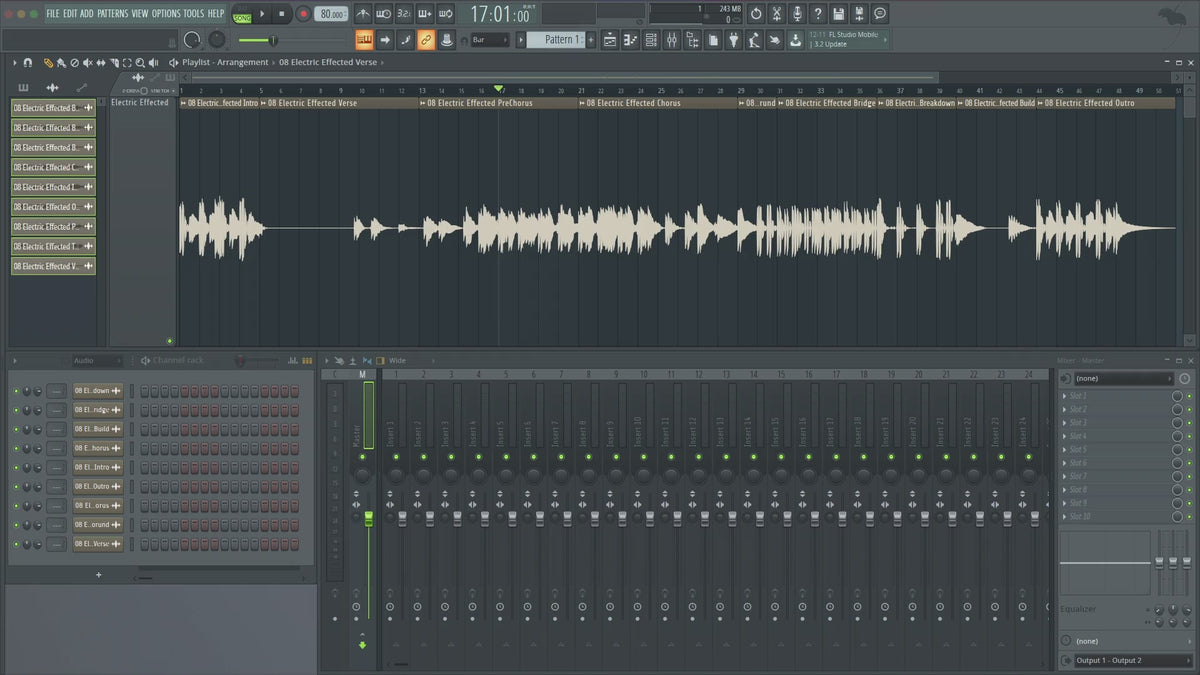1200x675 pixels.
Task: Open the OPTIONS menu
Action: [166, 13]
